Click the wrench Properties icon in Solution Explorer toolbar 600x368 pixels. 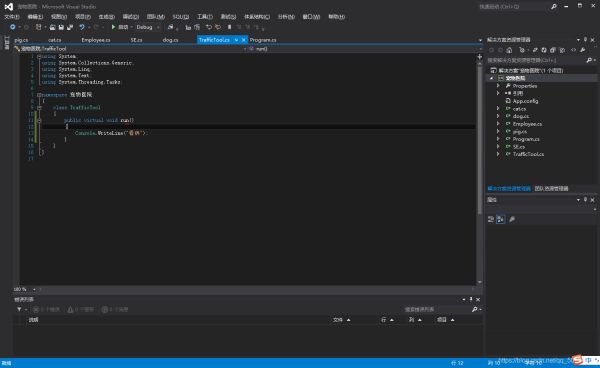click(582, 50)
